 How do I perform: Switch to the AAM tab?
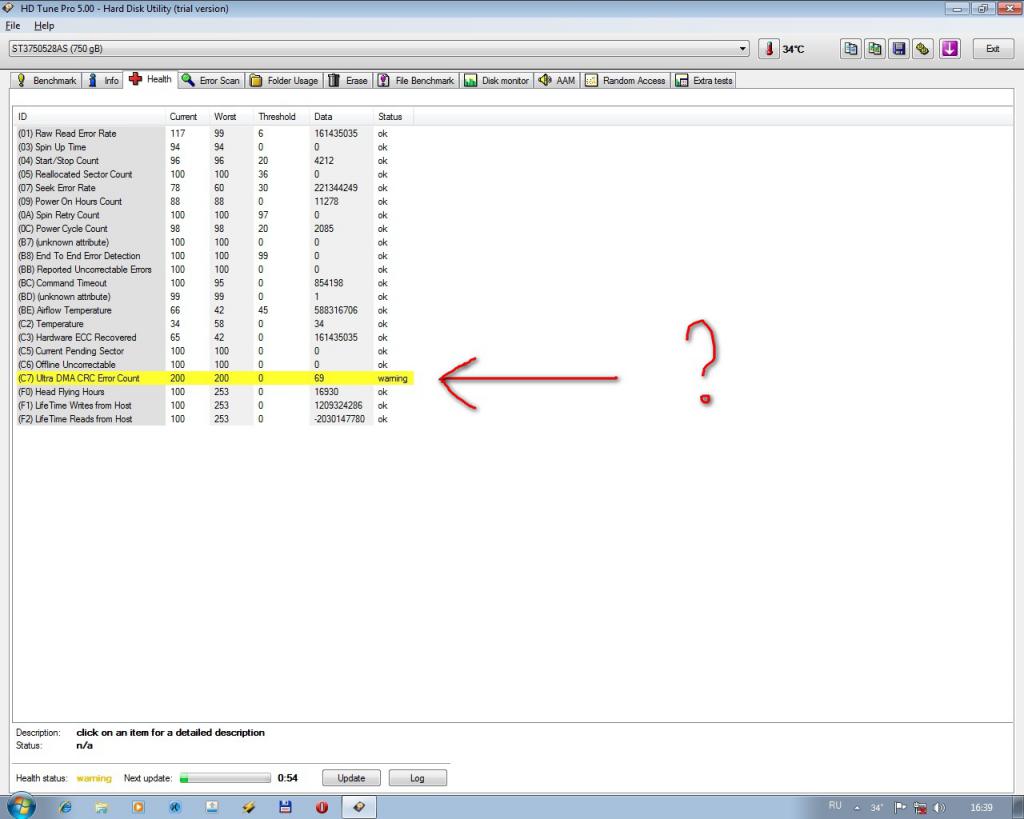[557, 80]
